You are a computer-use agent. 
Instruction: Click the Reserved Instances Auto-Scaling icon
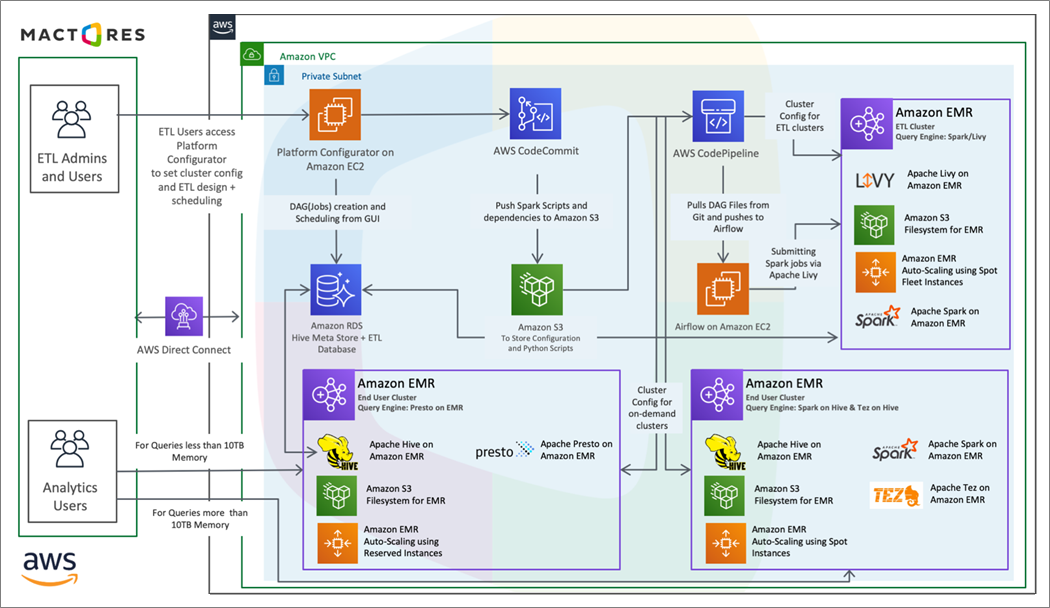click(338, 543)
